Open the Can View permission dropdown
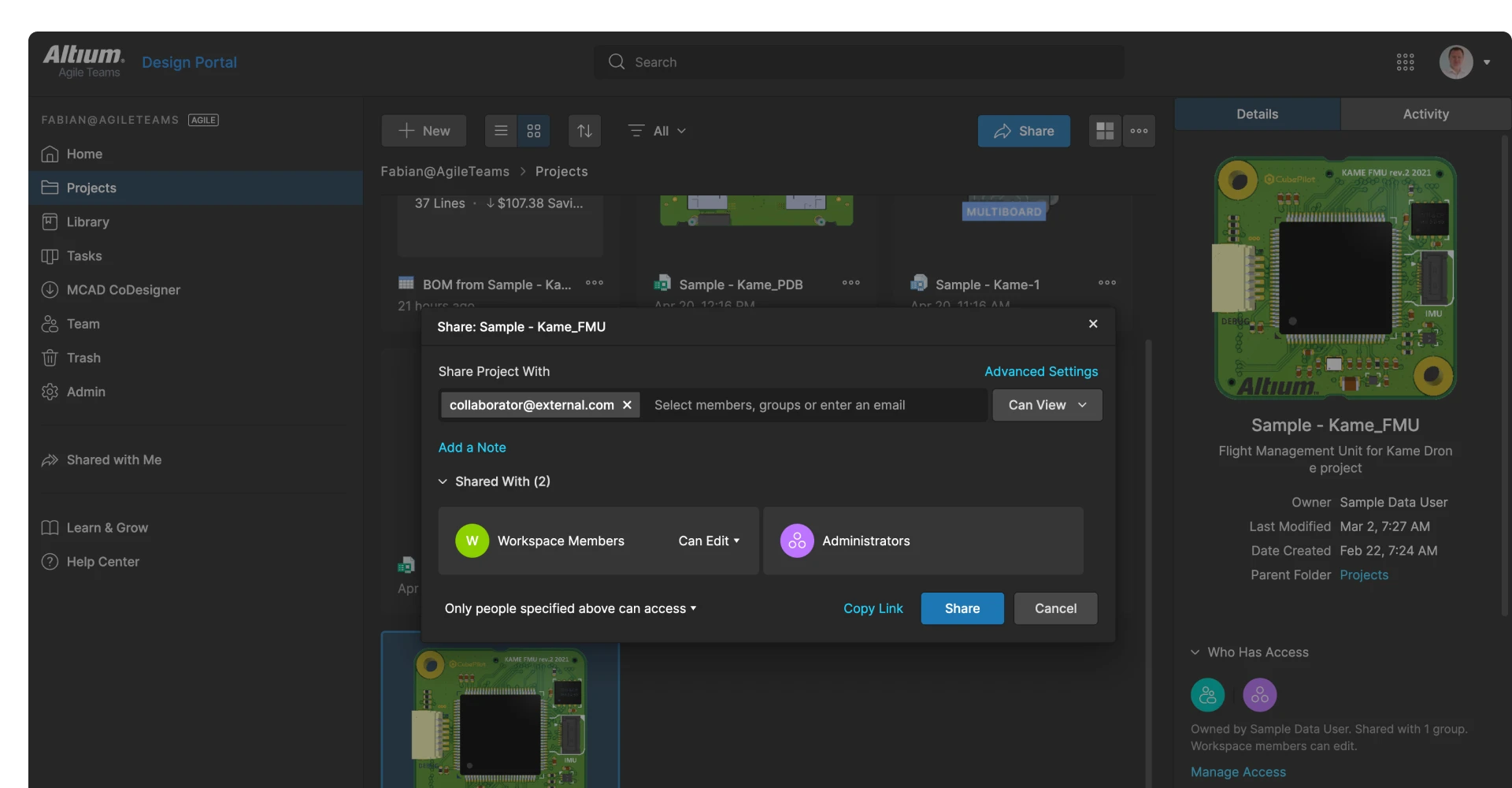This screenshot has width=1512, height=788. click(1047, 405)
